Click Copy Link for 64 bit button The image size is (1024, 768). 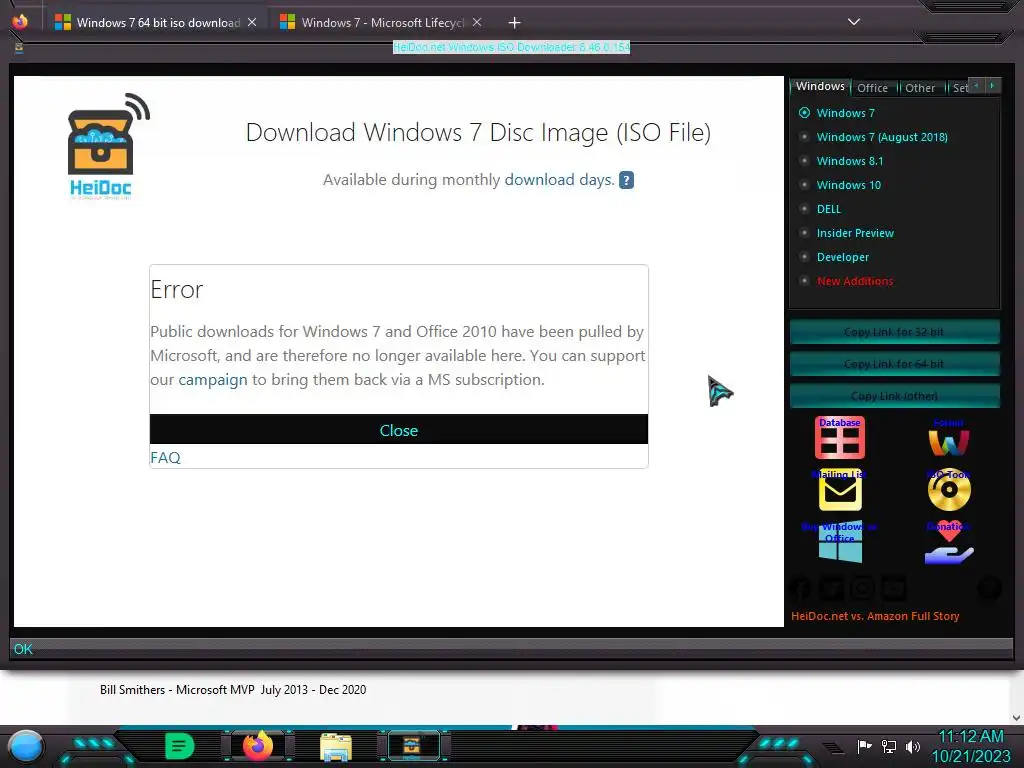[894, 364]
